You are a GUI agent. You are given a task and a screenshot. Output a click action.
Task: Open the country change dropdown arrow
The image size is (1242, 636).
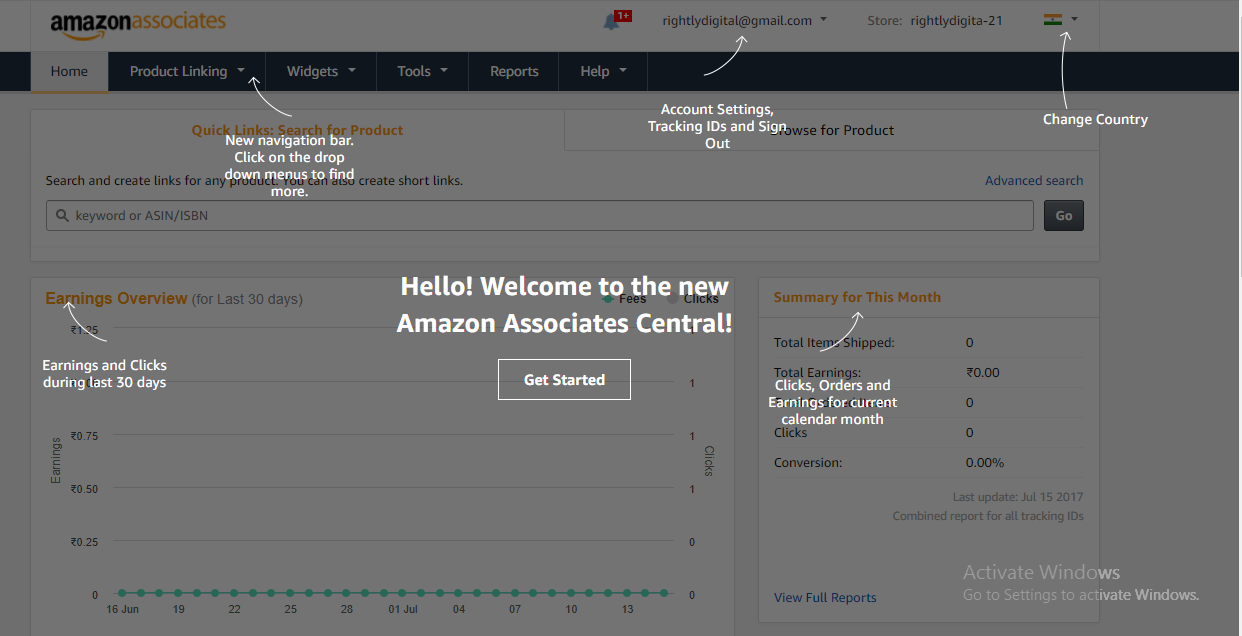tap(1074, 19)
